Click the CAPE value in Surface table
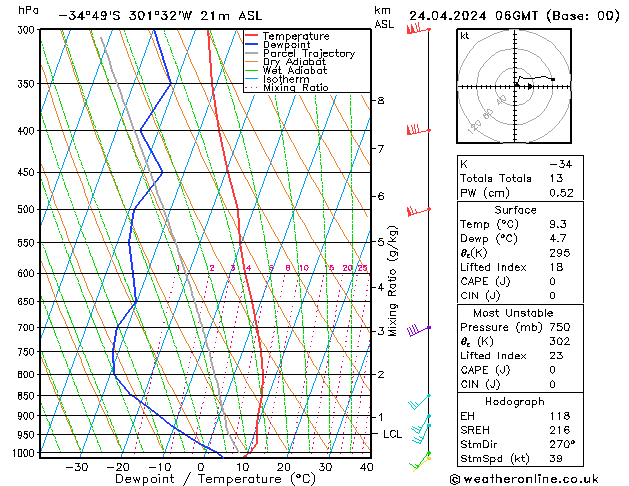 click(x=552, y=281)
